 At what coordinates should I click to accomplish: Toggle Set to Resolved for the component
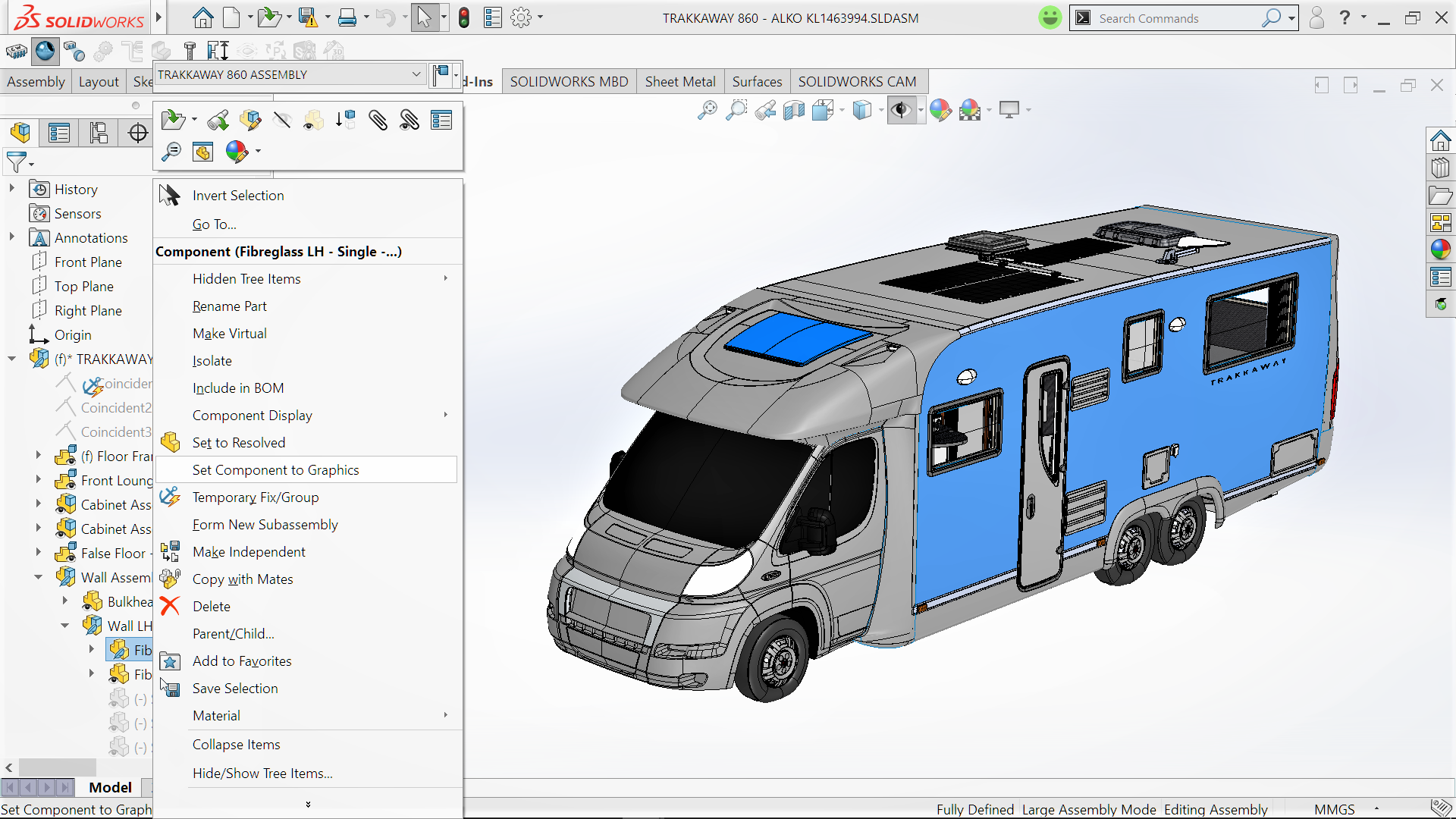click(x=239, y=442)
